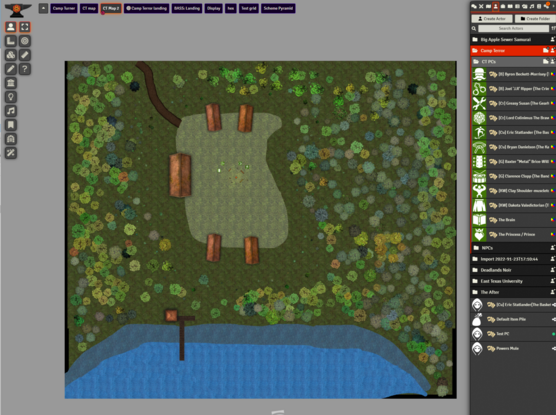Viewport: 556px width, 415px height.
Task: Create actor in CT PCs folder
Action: (553, 62)
